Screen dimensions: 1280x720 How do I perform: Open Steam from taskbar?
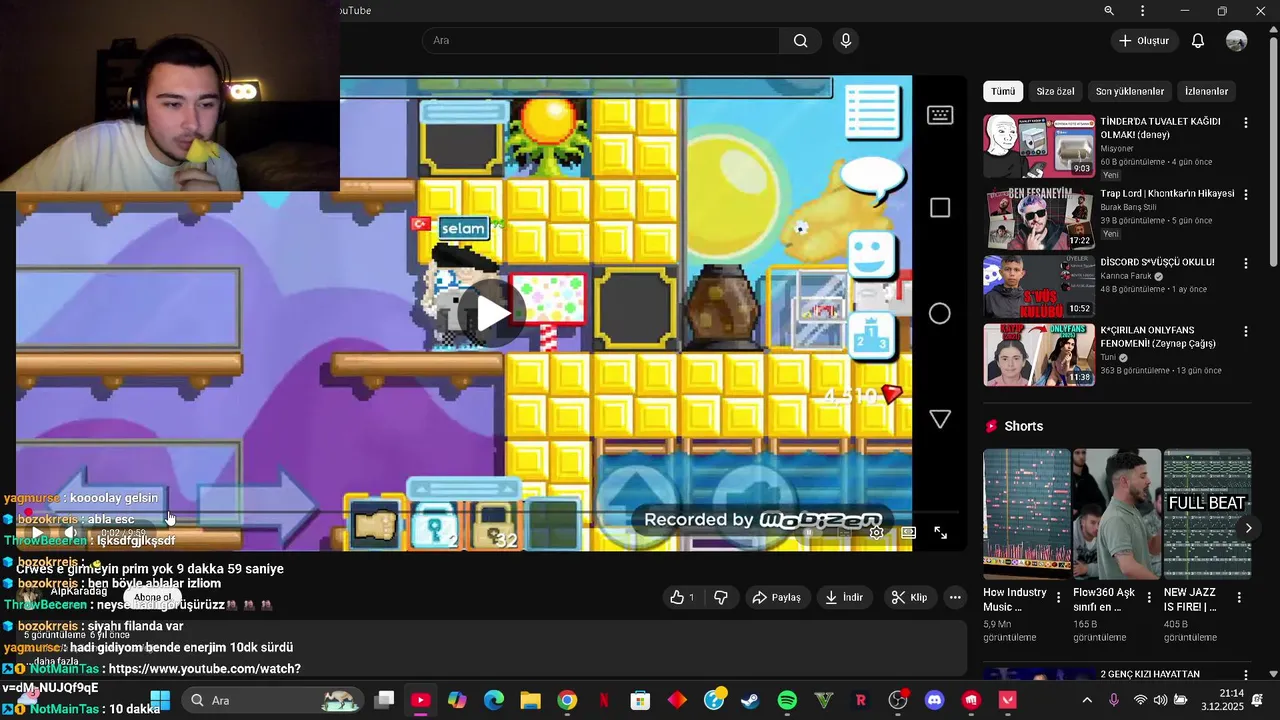click(x=750, y=700)
